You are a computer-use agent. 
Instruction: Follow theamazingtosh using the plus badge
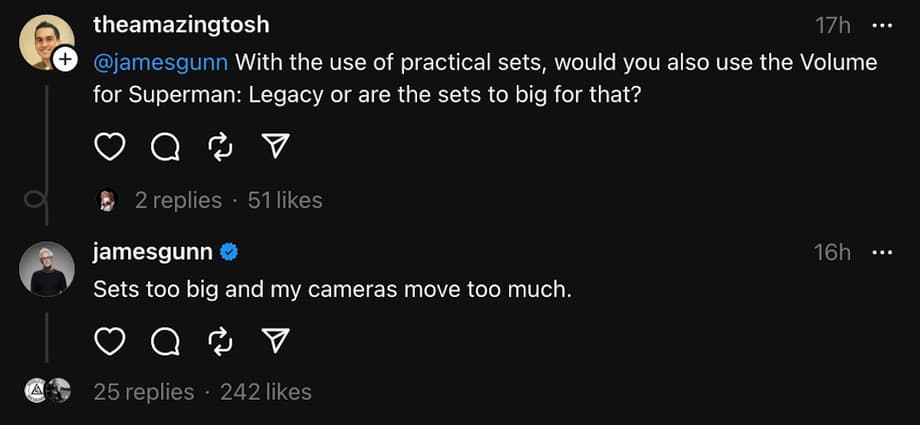65,60
